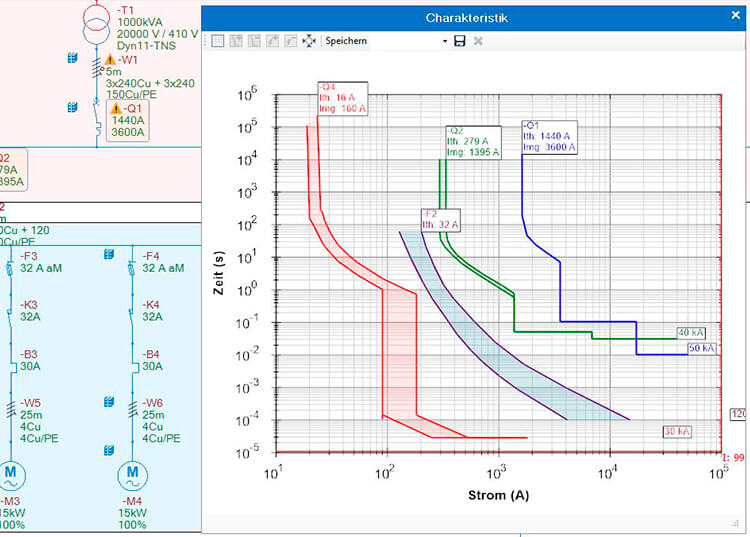750x537 pixels.
Task: Click the blue info icon next to -F4 fuse
Action: 109,254
